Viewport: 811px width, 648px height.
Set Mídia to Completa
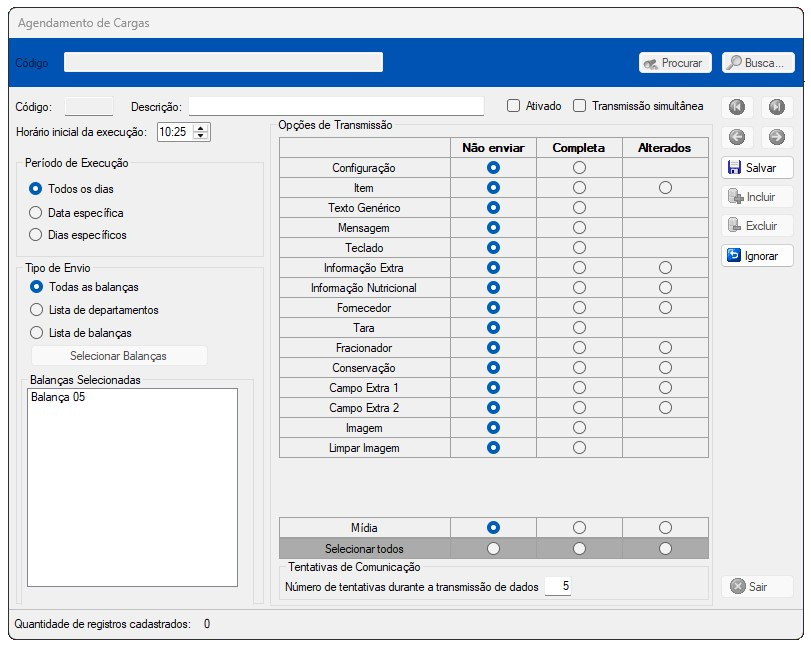pos(579,528)
